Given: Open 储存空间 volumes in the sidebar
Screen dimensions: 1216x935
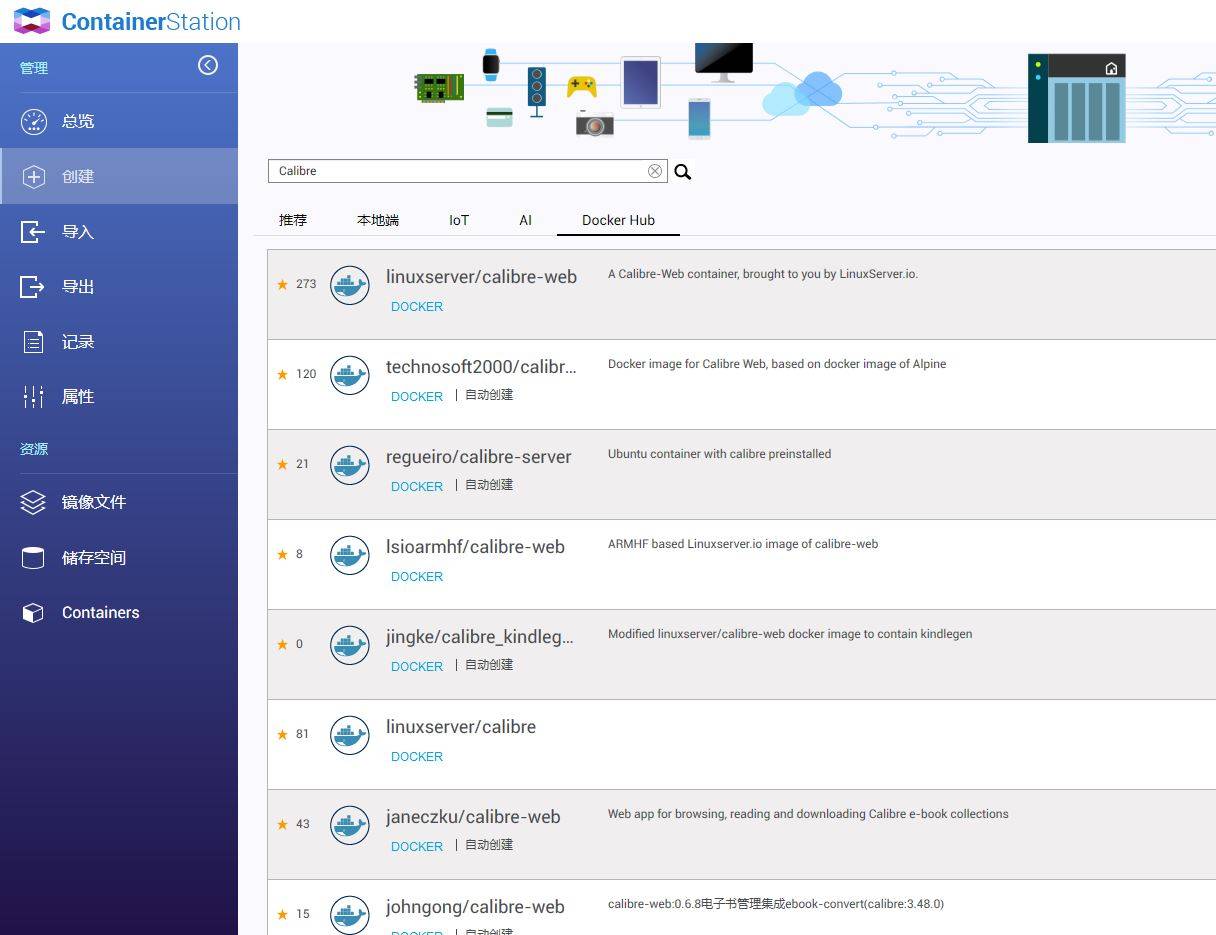Looking at the screenshot, I should click(93, 557).
